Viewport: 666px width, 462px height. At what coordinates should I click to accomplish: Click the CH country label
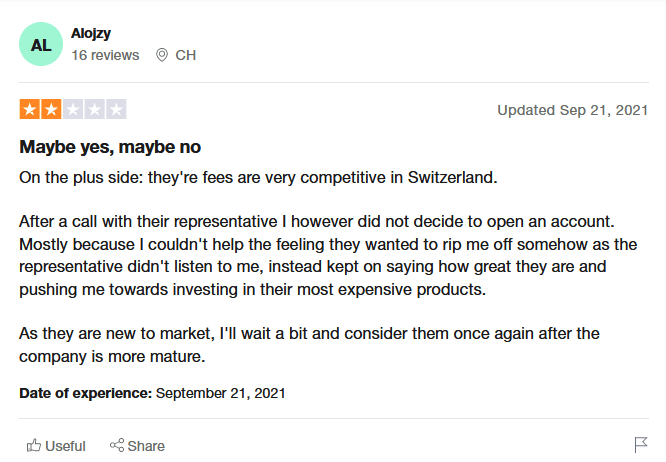tap(186, 55)
